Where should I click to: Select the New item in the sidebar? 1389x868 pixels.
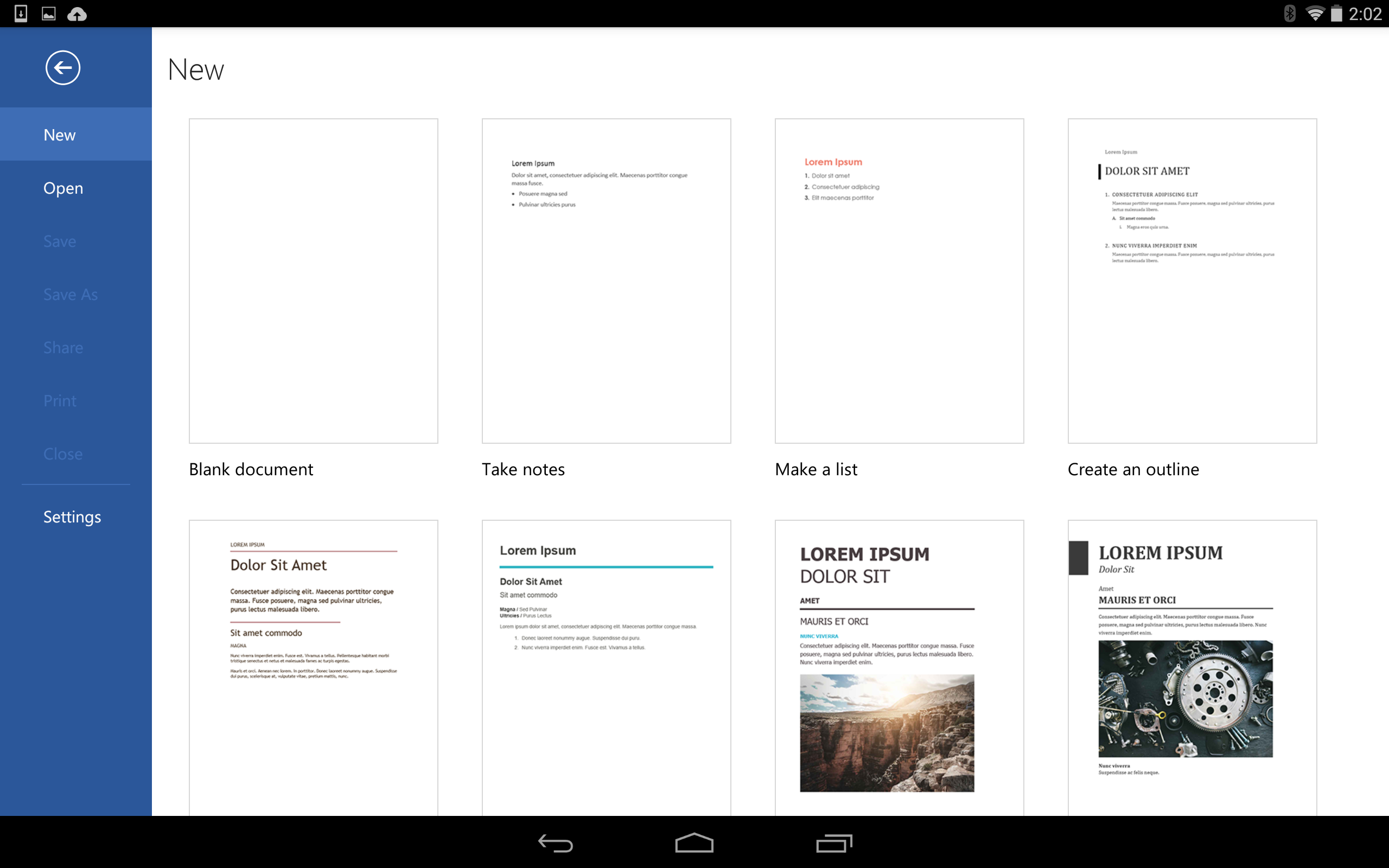[x=59, y=134]
